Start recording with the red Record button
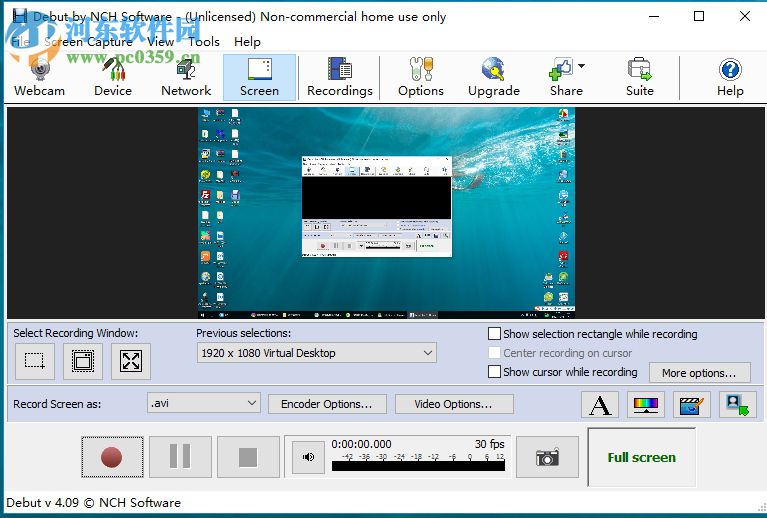This screenshot has height=518, width=767. coord(112,457)
